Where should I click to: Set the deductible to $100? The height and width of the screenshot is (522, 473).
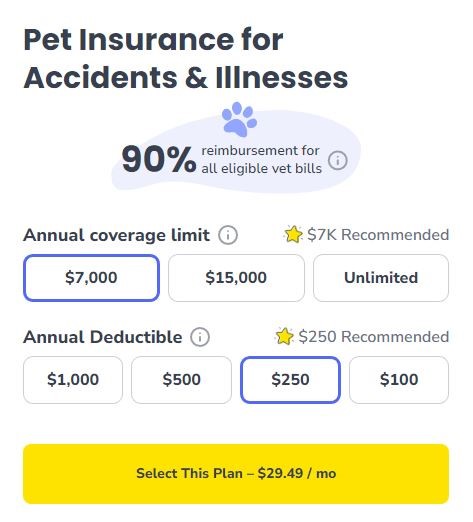[x=399, y=380]
